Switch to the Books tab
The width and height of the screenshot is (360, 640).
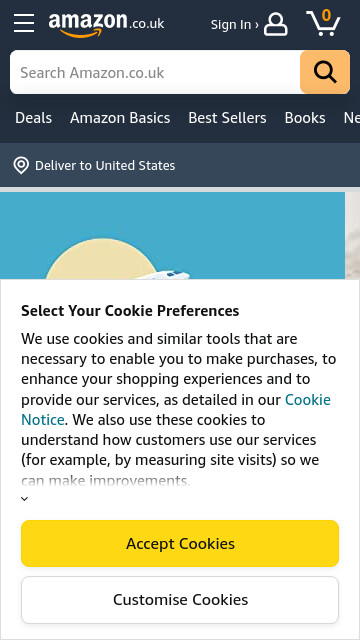[305, 118]
